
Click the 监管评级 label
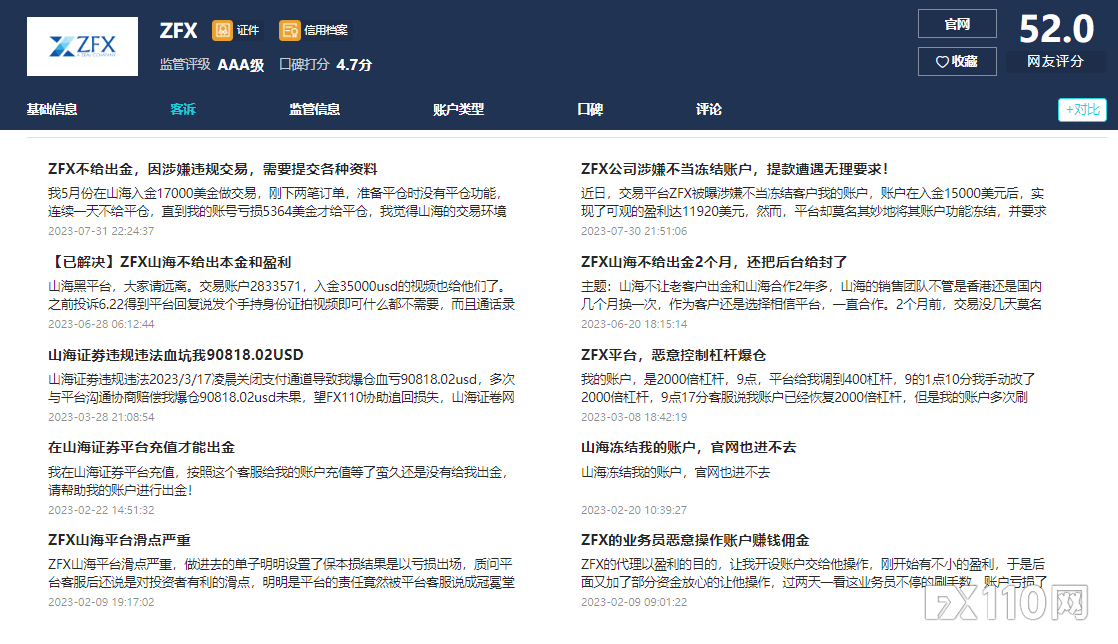(185, 64)
